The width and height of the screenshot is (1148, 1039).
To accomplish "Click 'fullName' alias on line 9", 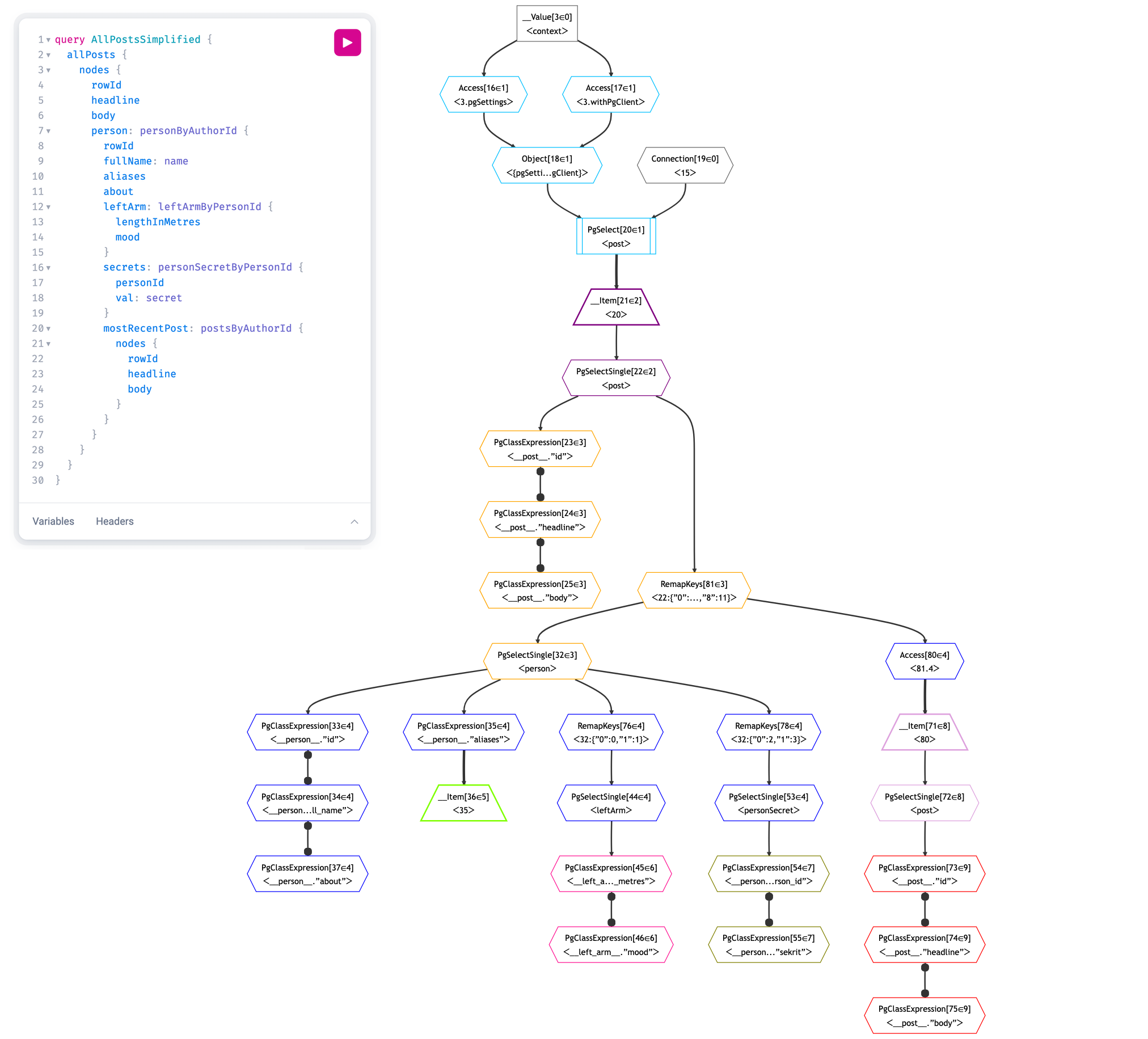I will click(128, 161).
